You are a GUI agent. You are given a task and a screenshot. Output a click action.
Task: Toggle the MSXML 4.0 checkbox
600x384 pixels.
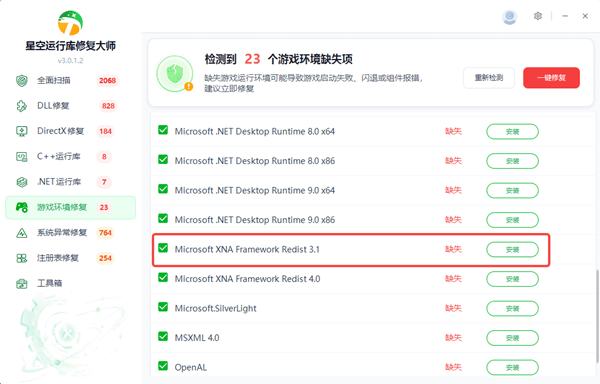[x=163, y=337]
